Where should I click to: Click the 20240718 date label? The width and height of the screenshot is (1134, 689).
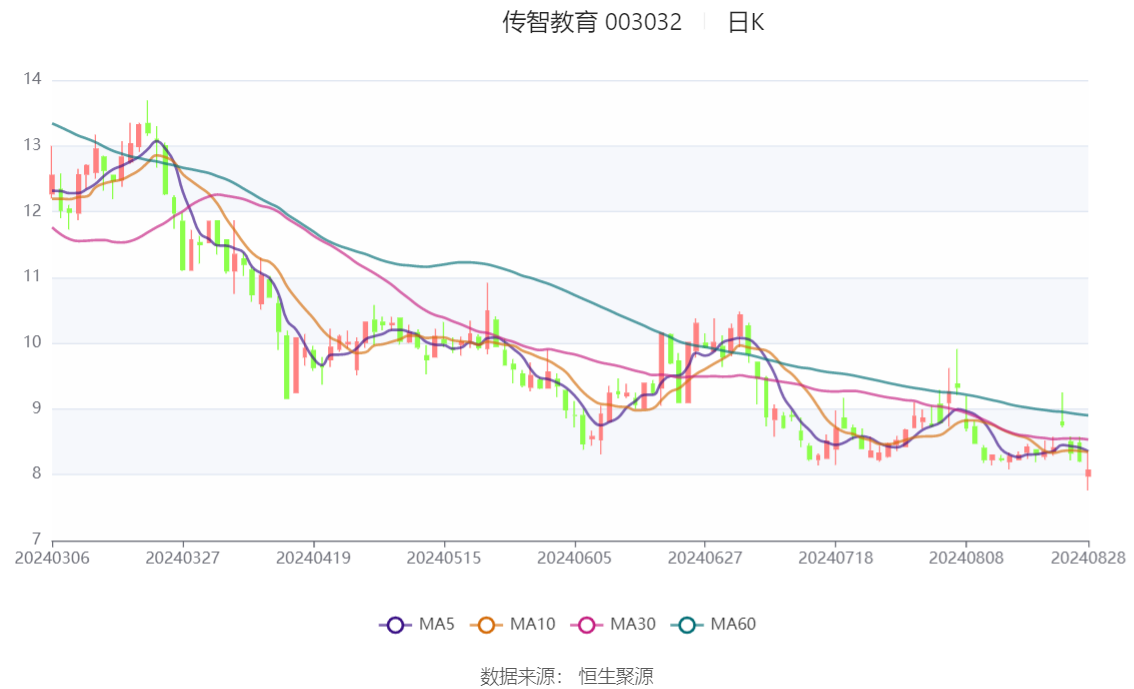click(x=835, y=558)
